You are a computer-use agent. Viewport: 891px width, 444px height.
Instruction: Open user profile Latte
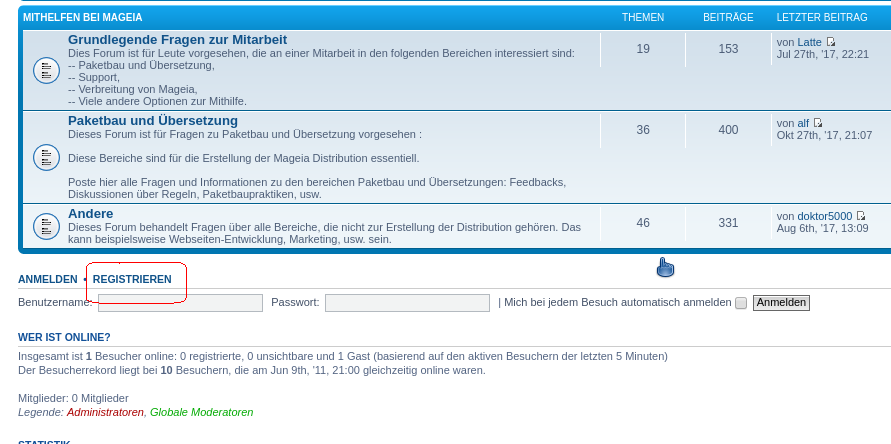(809, 42)
